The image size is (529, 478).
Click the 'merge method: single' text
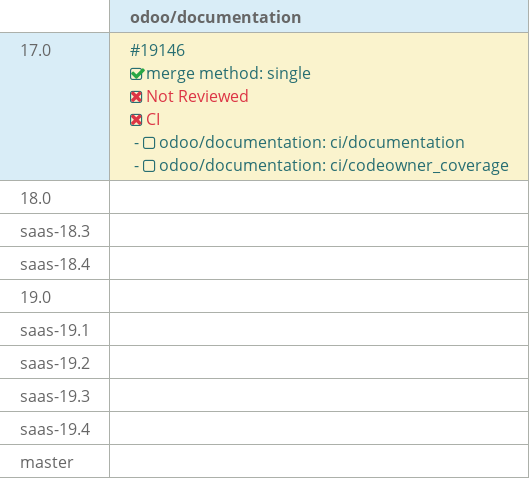pos(228,74)
